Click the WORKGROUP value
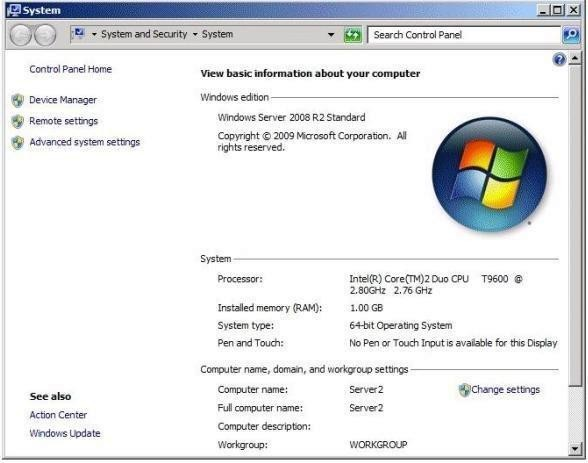588x463 pixels. click(x=378, y=445)
